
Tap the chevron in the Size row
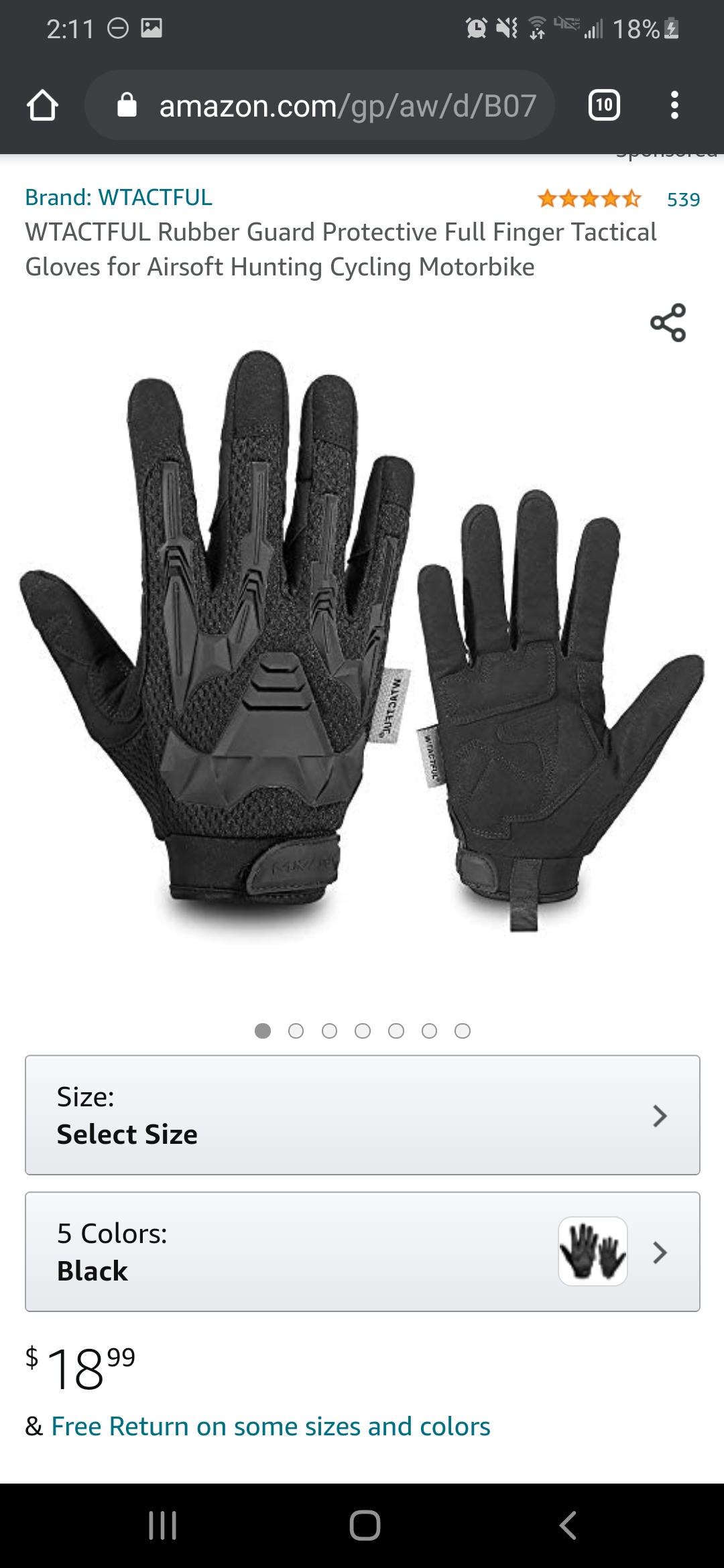pyautogui.click(x=660, y=1116)
